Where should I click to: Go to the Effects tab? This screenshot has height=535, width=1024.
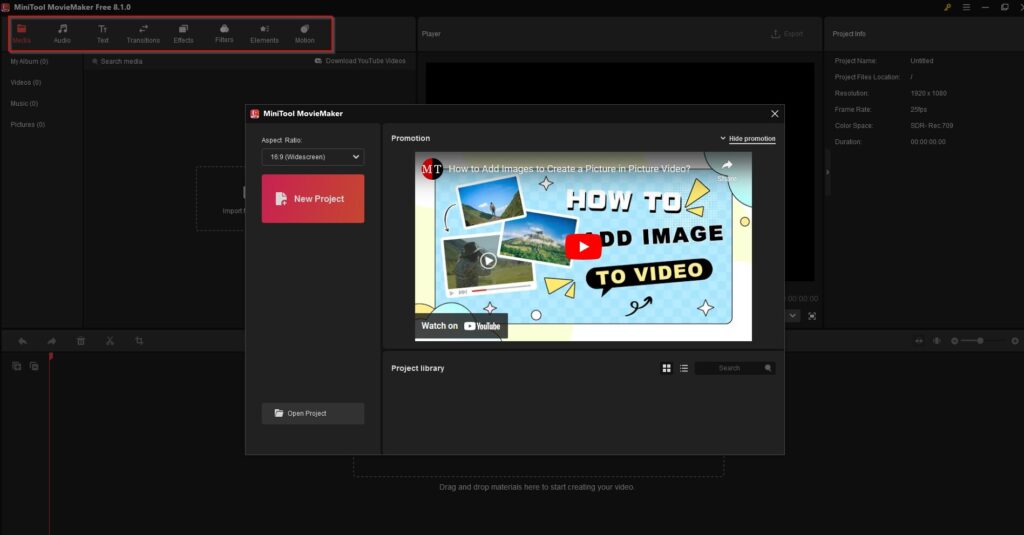click(x=184, y=34)
